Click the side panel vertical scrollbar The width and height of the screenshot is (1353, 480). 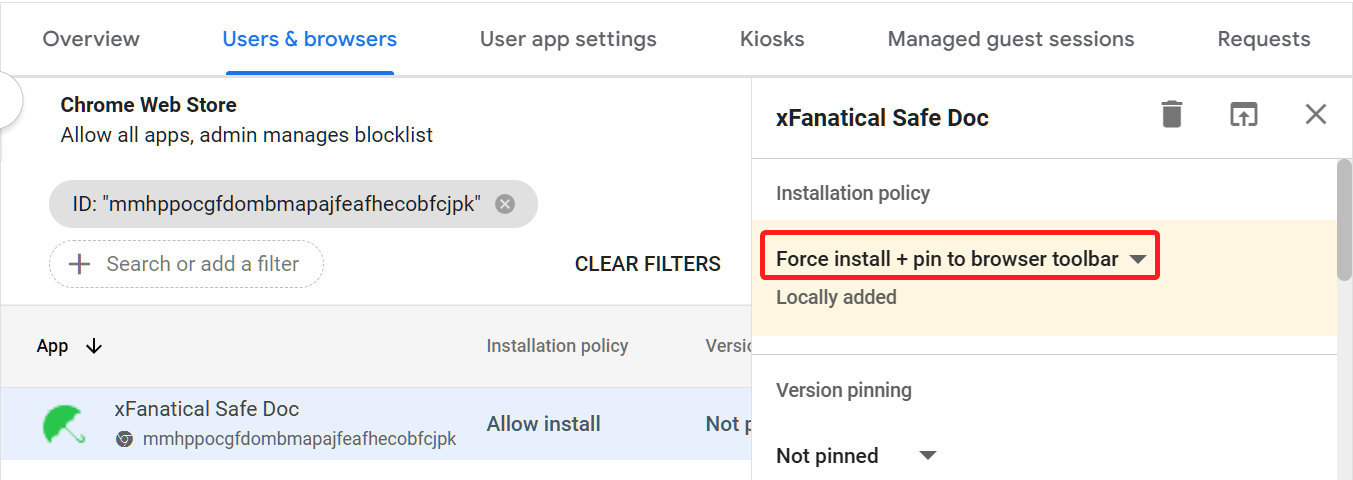click(x=1344, y=220)
